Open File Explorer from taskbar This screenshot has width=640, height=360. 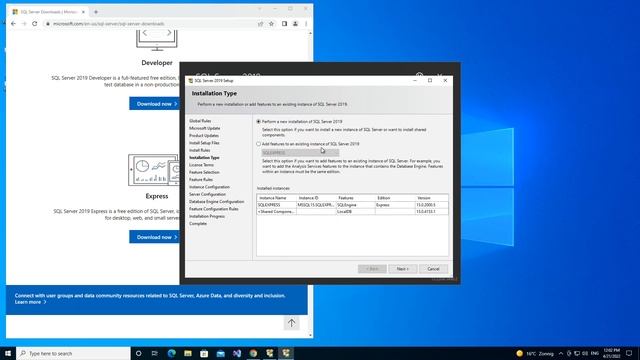click(188, 353)
